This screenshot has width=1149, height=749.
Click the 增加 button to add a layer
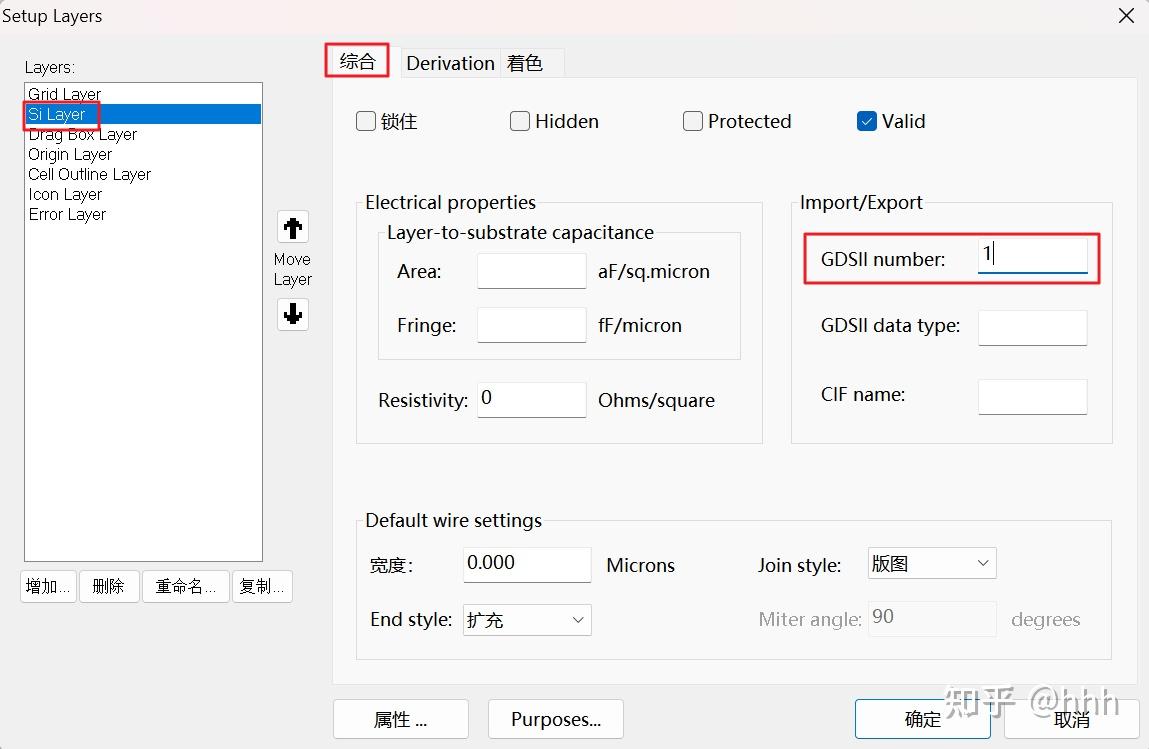47,587
